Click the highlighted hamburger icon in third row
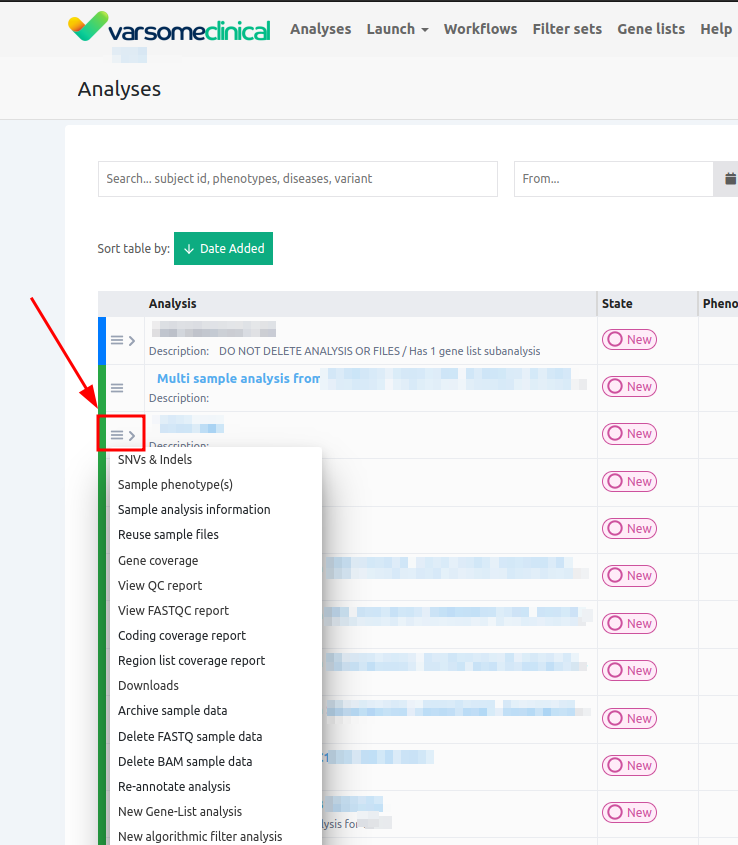The image size is (738, 845). click(x=117, y=434)
